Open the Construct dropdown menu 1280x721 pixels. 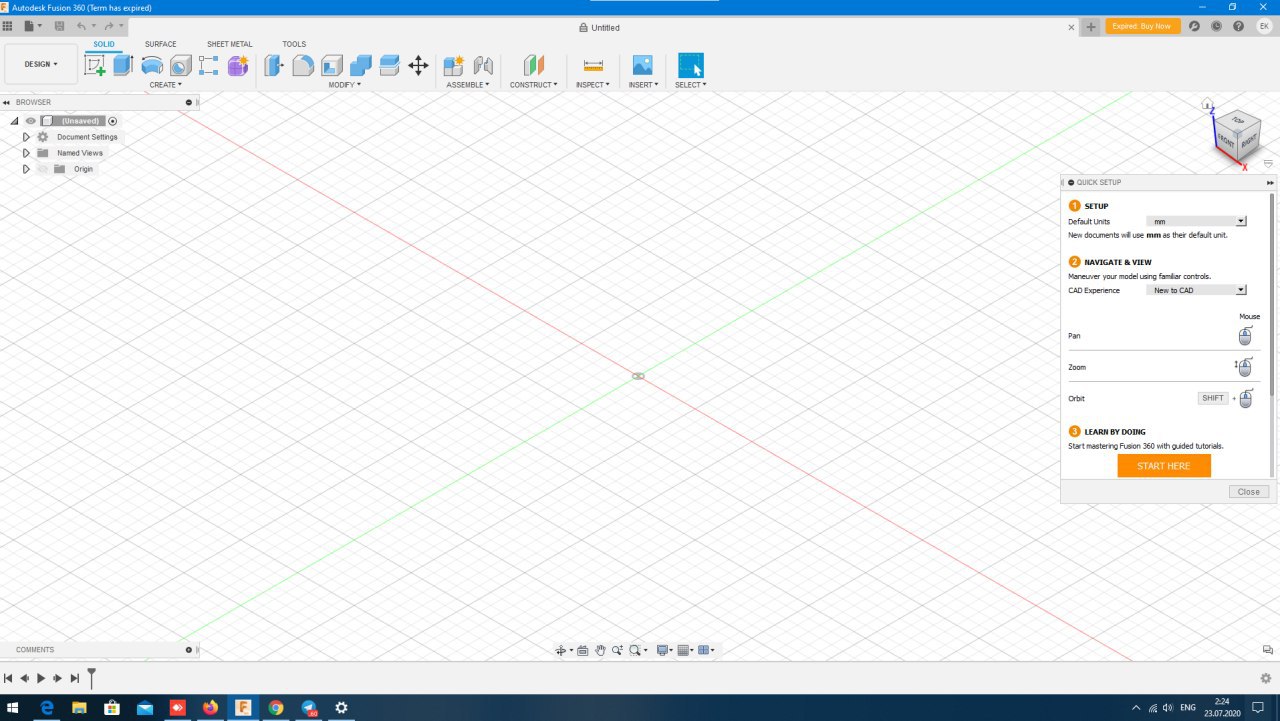[534, 85]
